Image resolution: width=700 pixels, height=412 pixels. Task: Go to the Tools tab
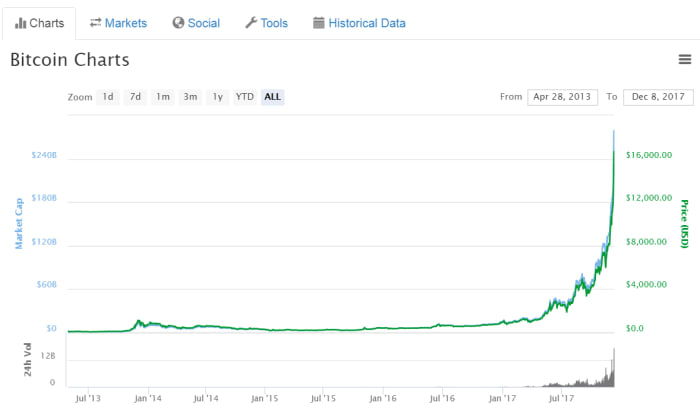pos(267,23)
